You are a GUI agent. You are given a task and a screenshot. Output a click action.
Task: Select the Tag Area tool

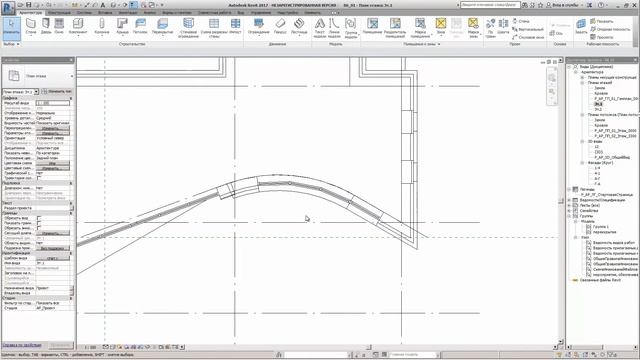473,28
